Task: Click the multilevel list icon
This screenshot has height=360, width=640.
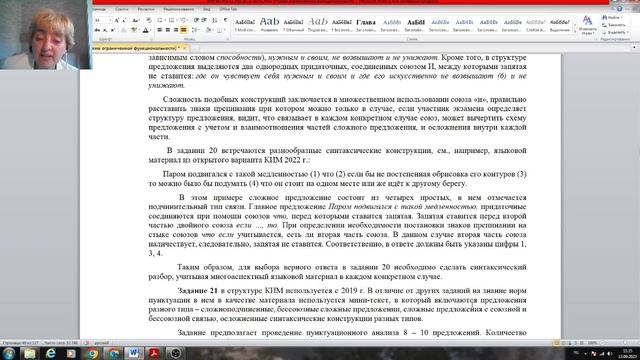Action: [184, 20]
